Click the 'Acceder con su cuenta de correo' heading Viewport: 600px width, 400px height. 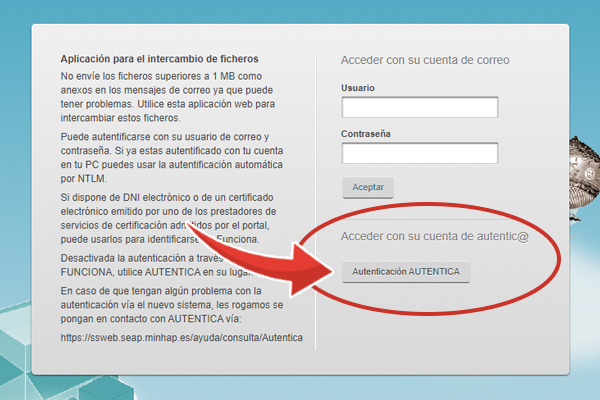coord(425,60)
